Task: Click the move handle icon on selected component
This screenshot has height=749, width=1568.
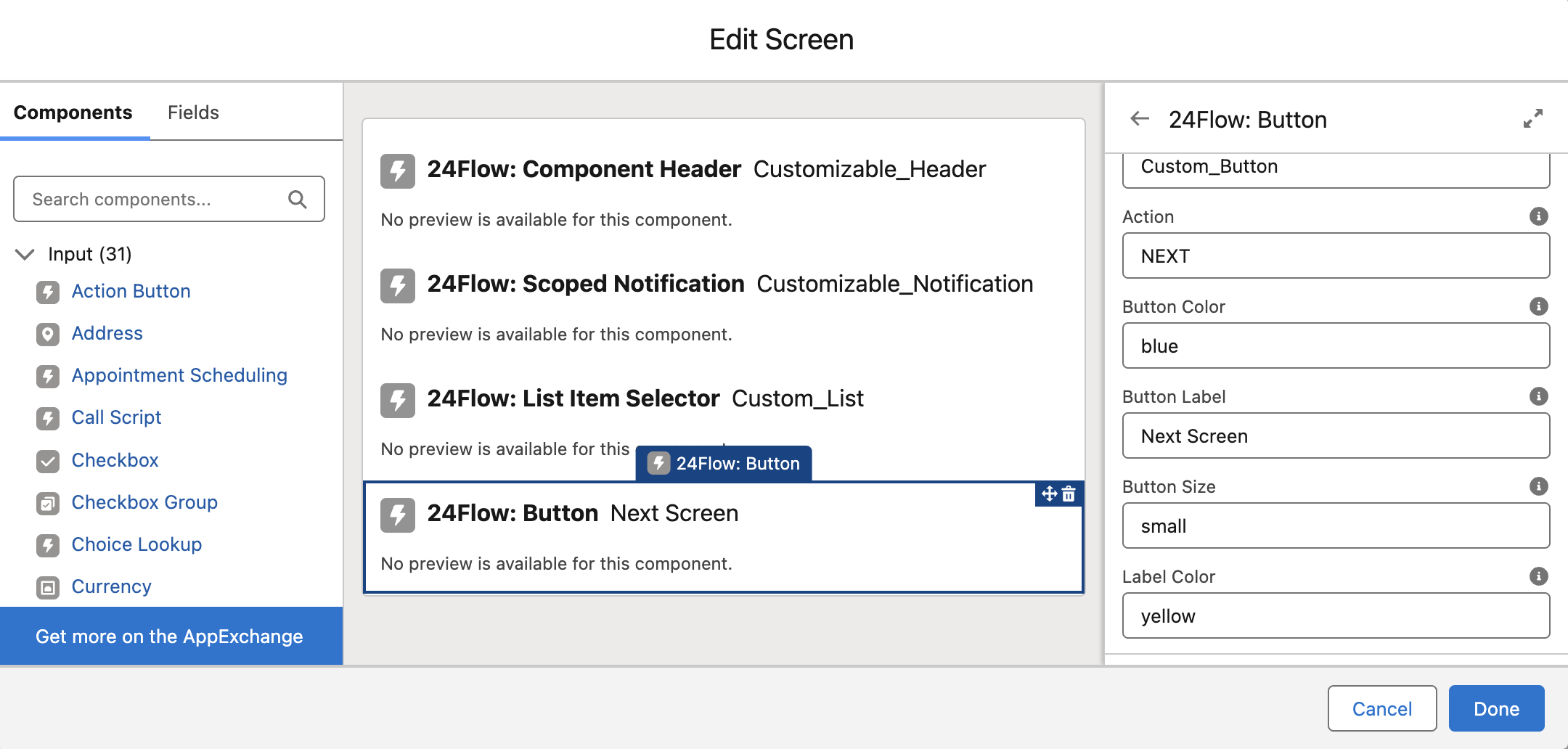Action: [1049, 494]
